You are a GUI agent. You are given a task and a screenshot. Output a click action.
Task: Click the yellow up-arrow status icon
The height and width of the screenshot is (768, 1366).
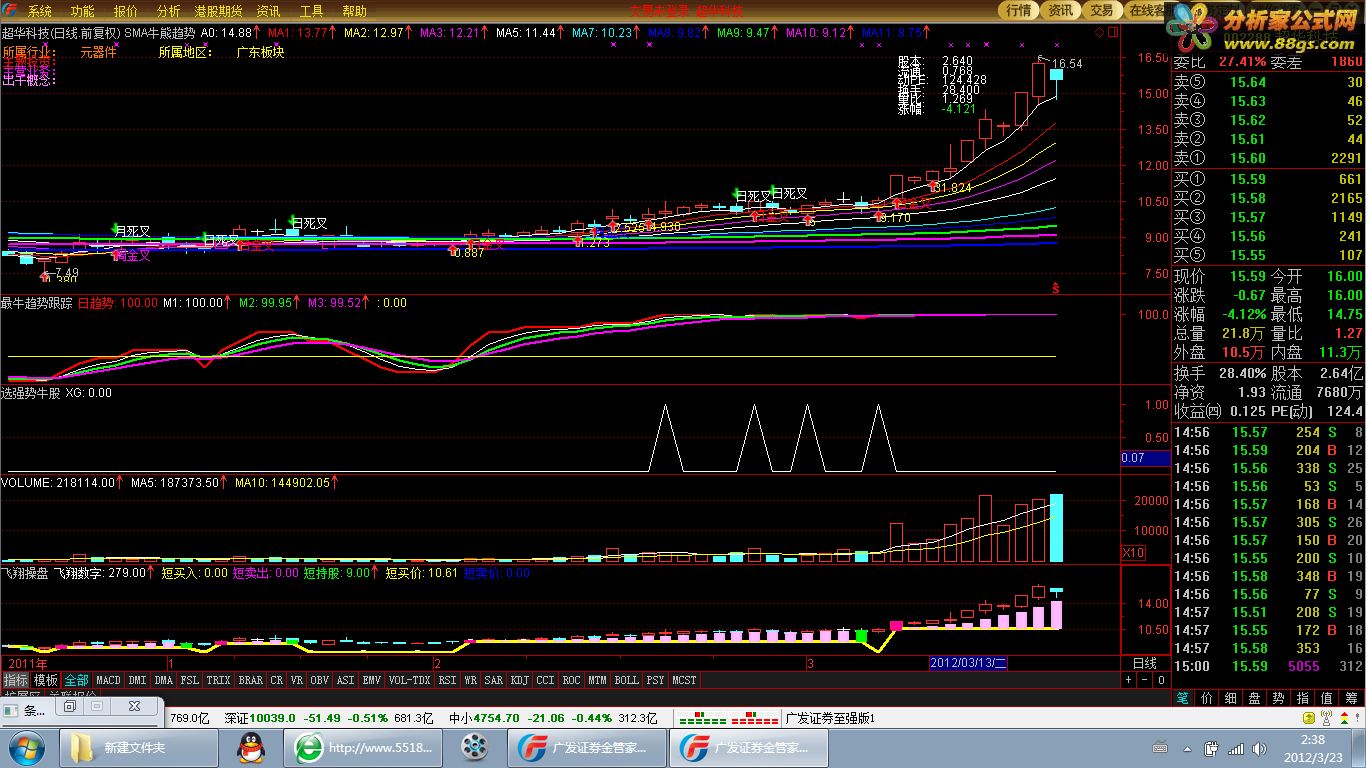[x=1309, y=718]
